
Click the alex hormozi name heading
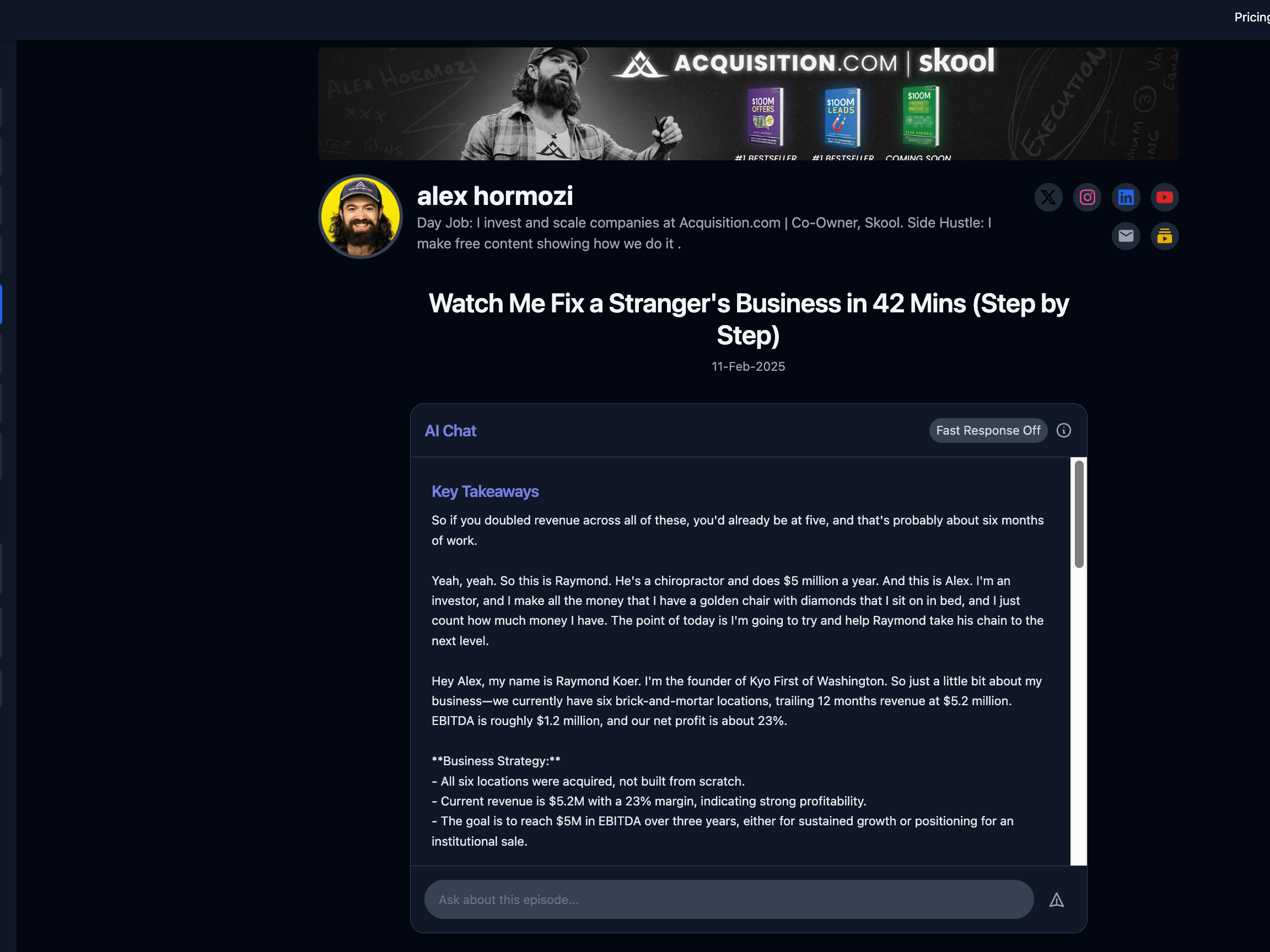point(495,196)
